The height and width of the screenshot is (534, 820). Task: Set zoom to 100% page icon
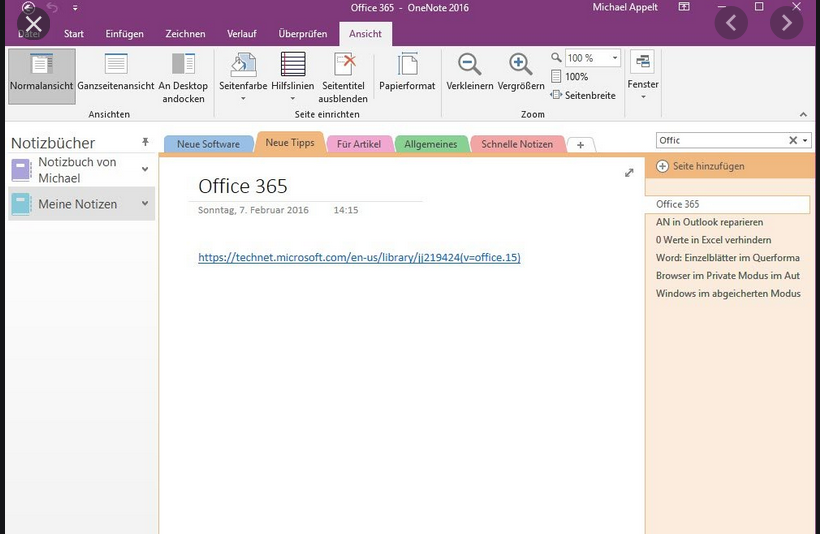[556, 76]
